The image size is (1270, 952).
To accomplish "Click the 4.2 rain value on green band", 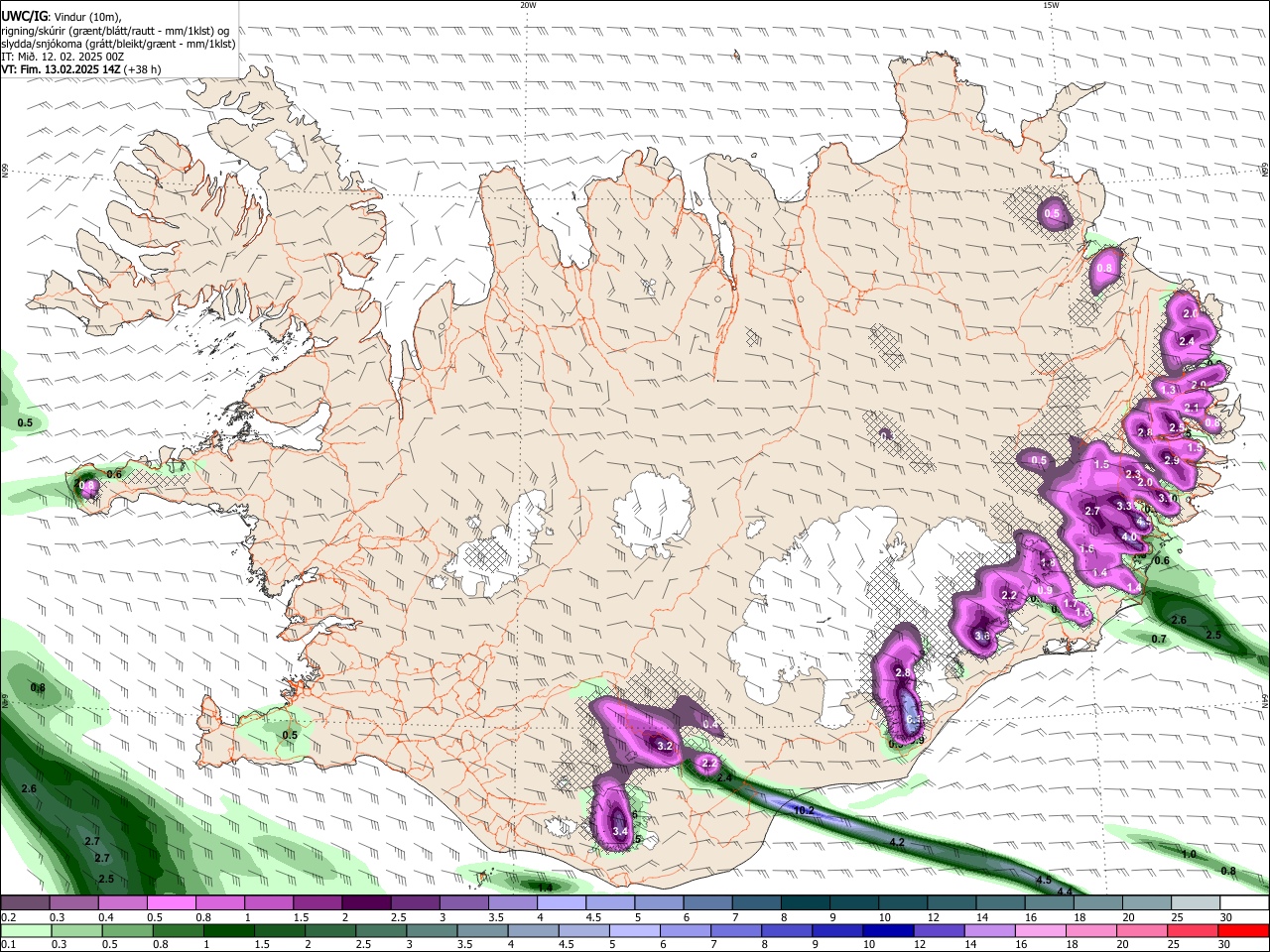I will click(897, 842).
